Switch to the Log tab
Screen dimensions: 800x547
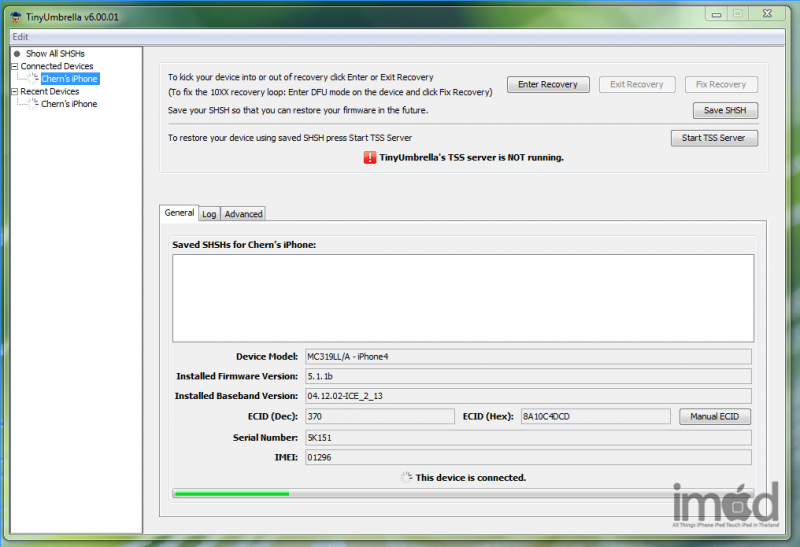[x=209, y=213]
